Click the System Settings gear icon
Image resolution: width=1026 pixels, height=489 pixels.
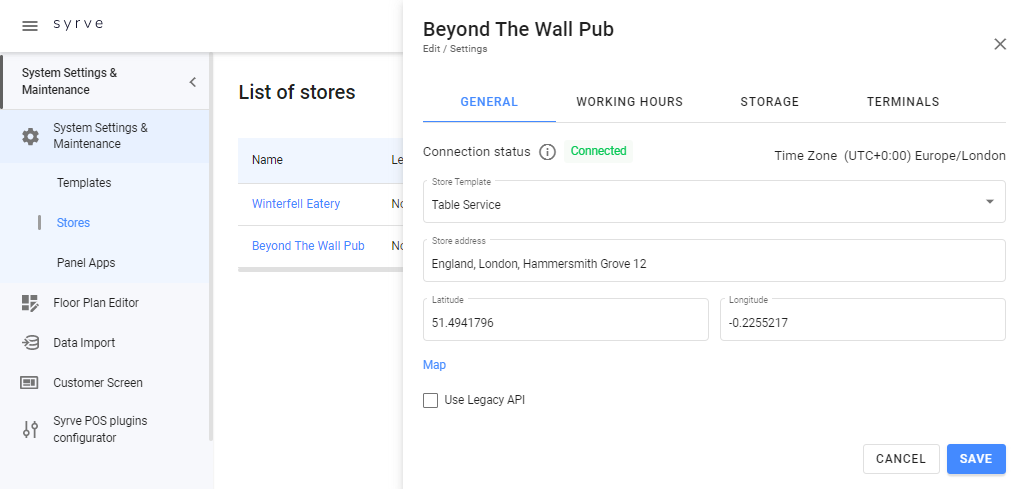(x=30, y=136)
